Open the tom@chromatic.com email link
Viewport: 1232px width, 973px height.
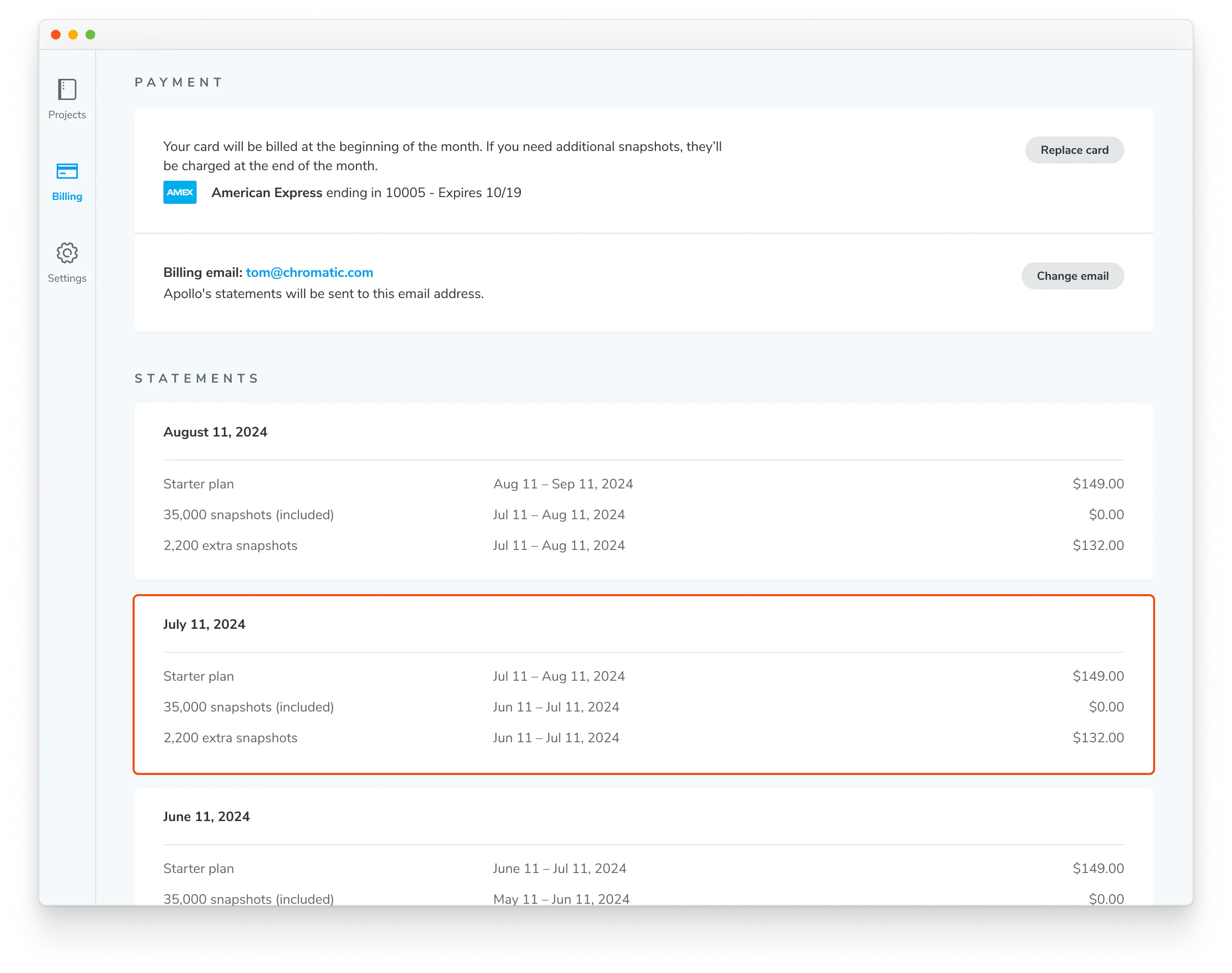click(310, 272)
